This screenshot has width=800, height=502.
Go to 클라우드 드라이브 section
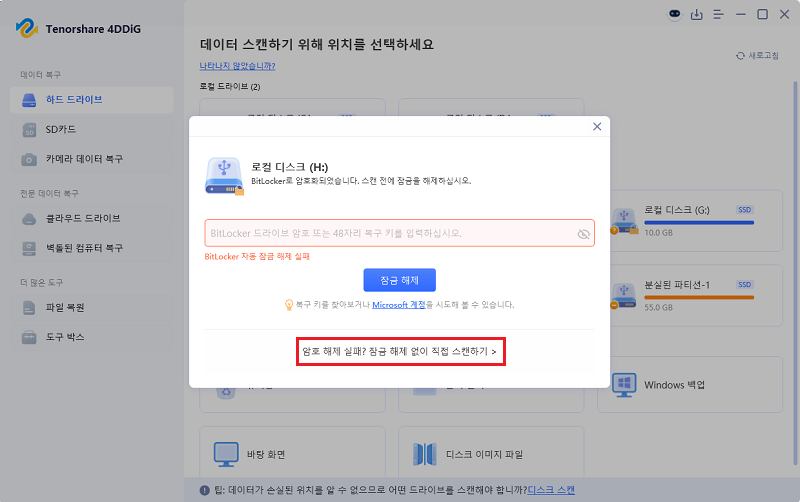(91, 219)
